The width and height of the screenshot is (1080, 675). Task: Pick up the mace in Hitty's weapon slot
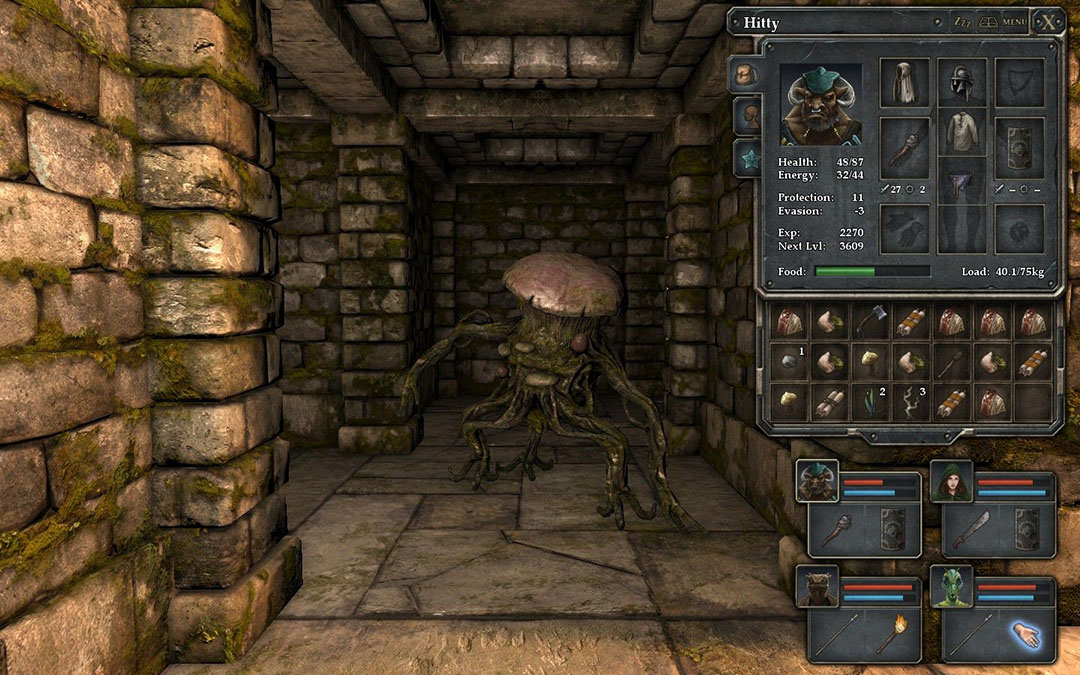904,143
